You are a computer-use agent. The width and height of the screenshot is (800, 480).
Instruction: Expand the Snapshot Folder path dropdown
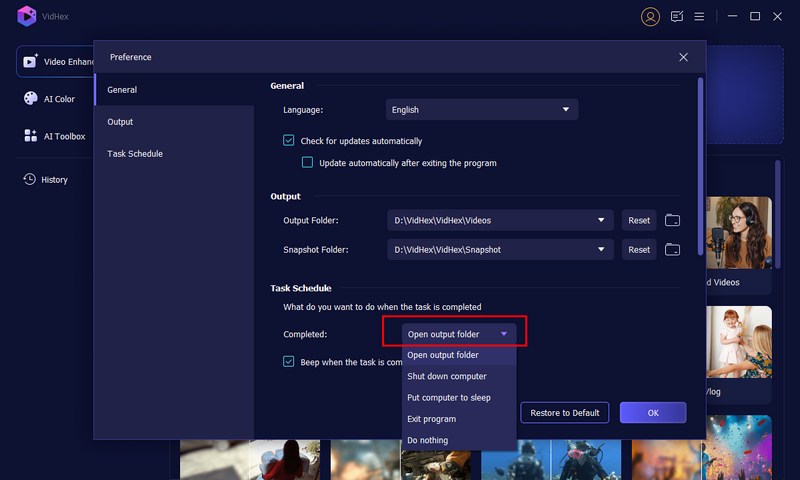click(x=501, y=250)
